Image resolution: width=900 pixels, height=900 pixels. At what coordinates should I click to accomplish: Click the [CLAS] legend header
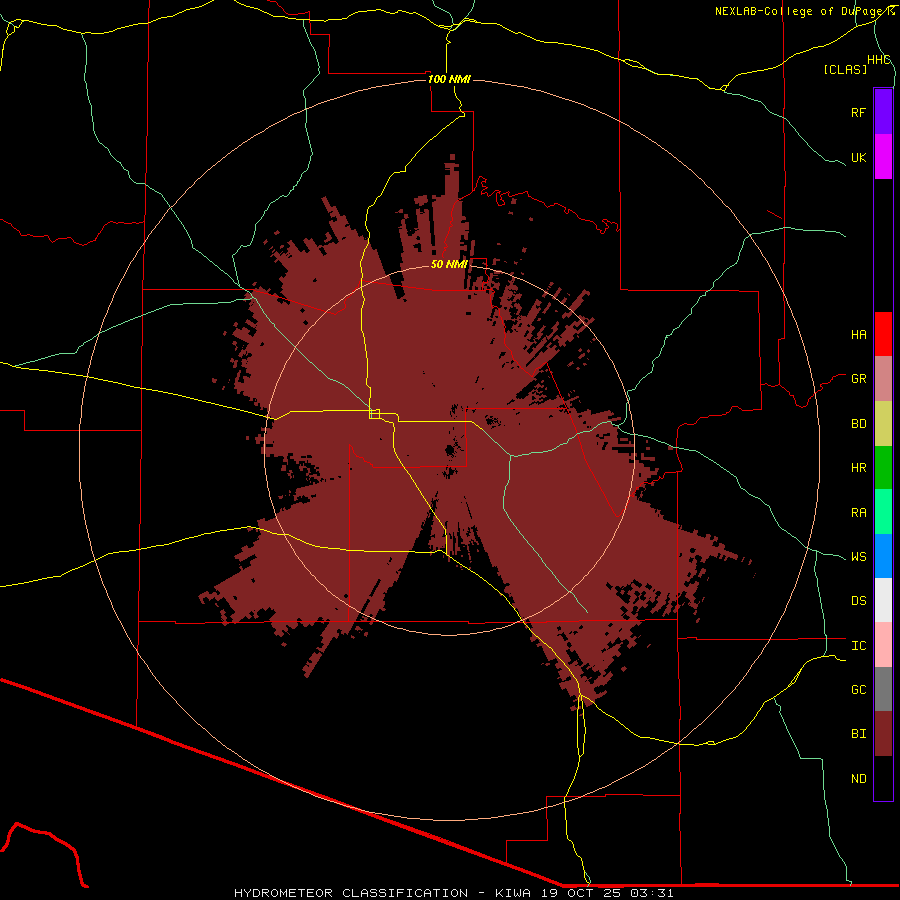tap(845, 70)
